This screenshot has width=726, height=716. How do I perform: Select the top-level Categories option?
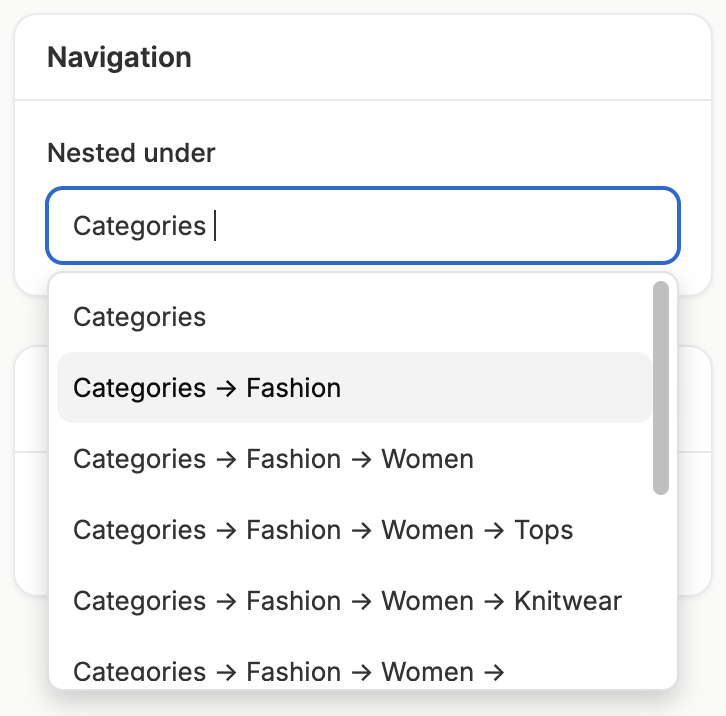pyautogui.click(x=140, y=317)
